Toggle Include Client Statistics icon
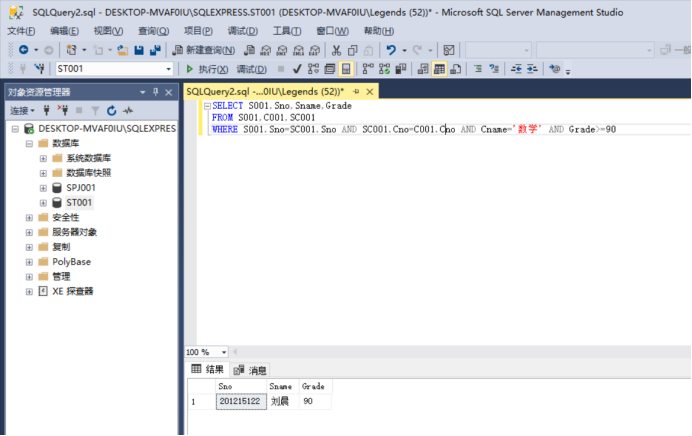The height and width of the screenshot is (436, 692). coord(401,69)
